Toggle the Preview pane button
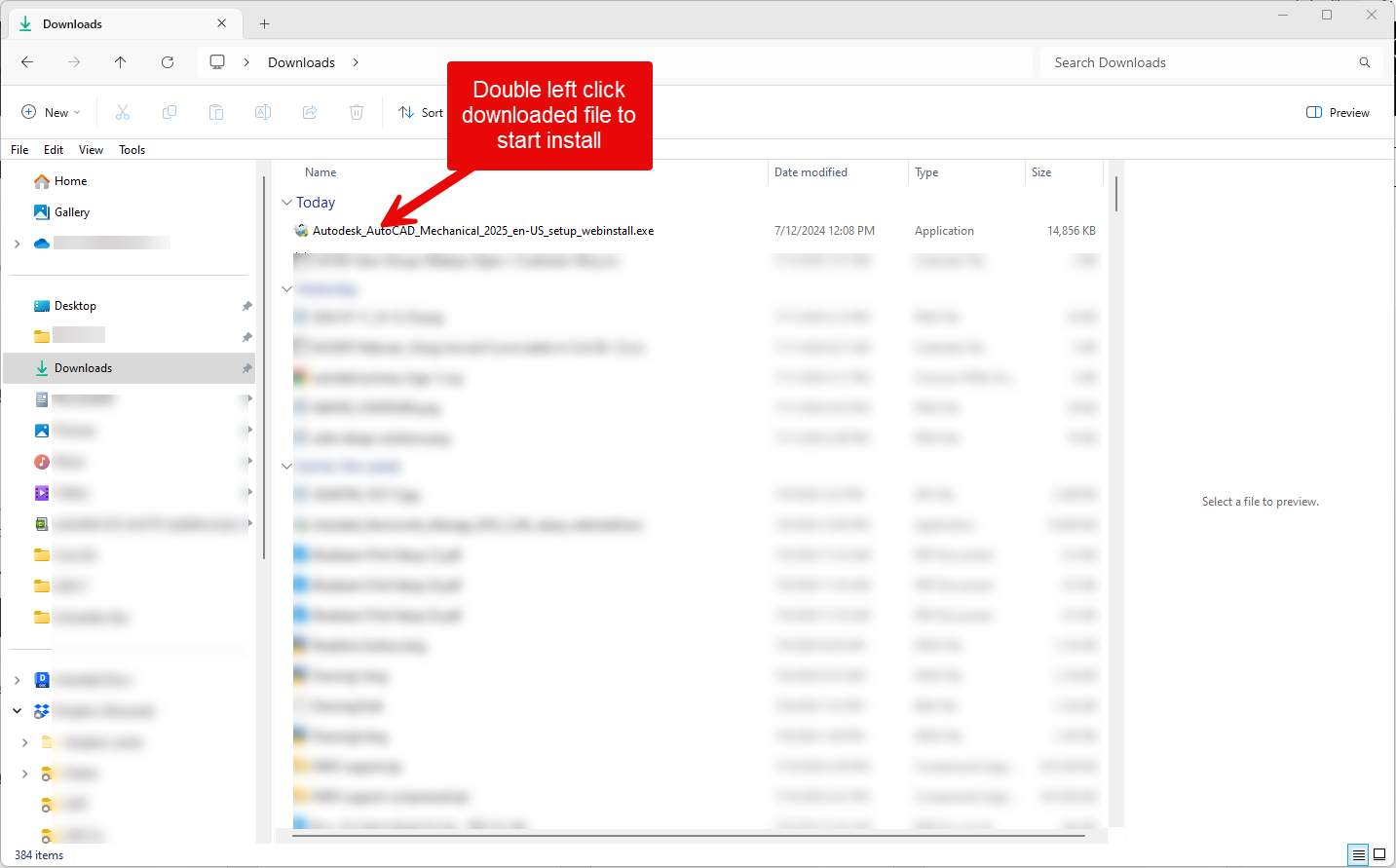This screenshot has width=1396, height=868. pyautogui.click(x=1338, y=113)
